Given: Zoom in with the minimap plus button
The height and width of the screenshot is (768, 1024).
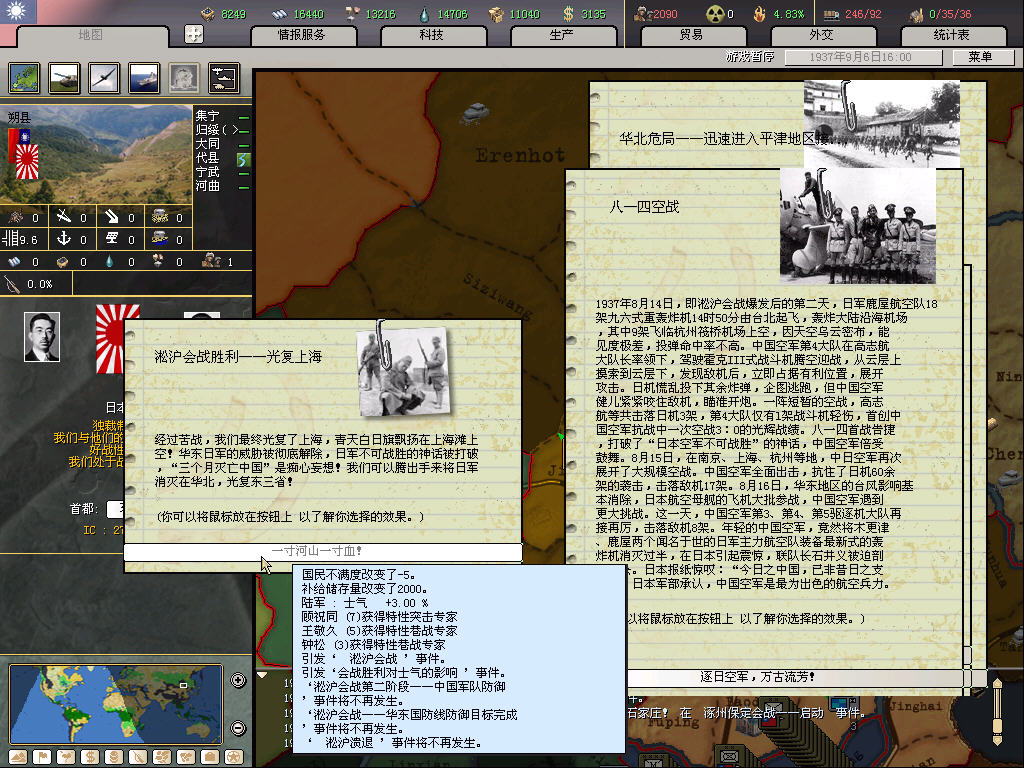Looking at the screenshot, I should pos(238,681).
